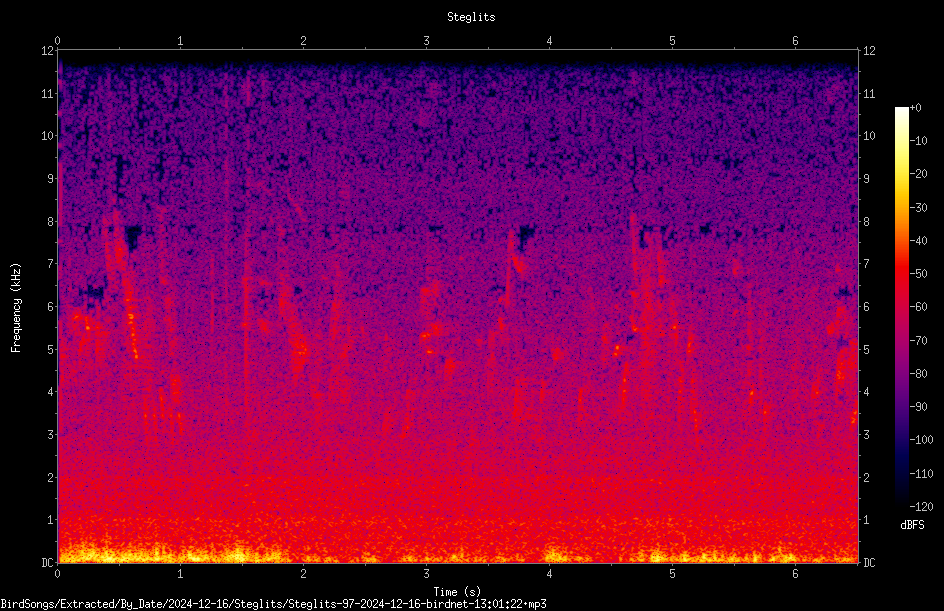The image size is (944, 611).
Task: Select the 6 second mark on top axis
Action: coord(795,41)
